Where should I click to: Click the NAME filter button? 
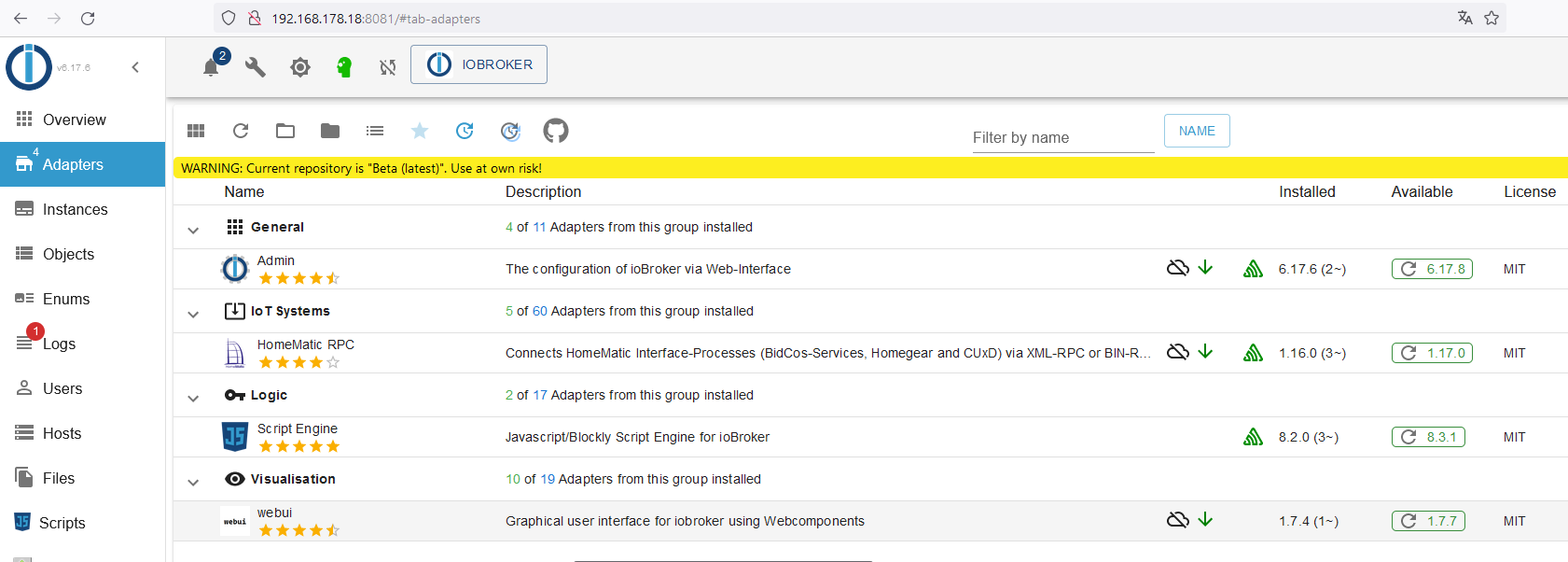click(1197, 131)
